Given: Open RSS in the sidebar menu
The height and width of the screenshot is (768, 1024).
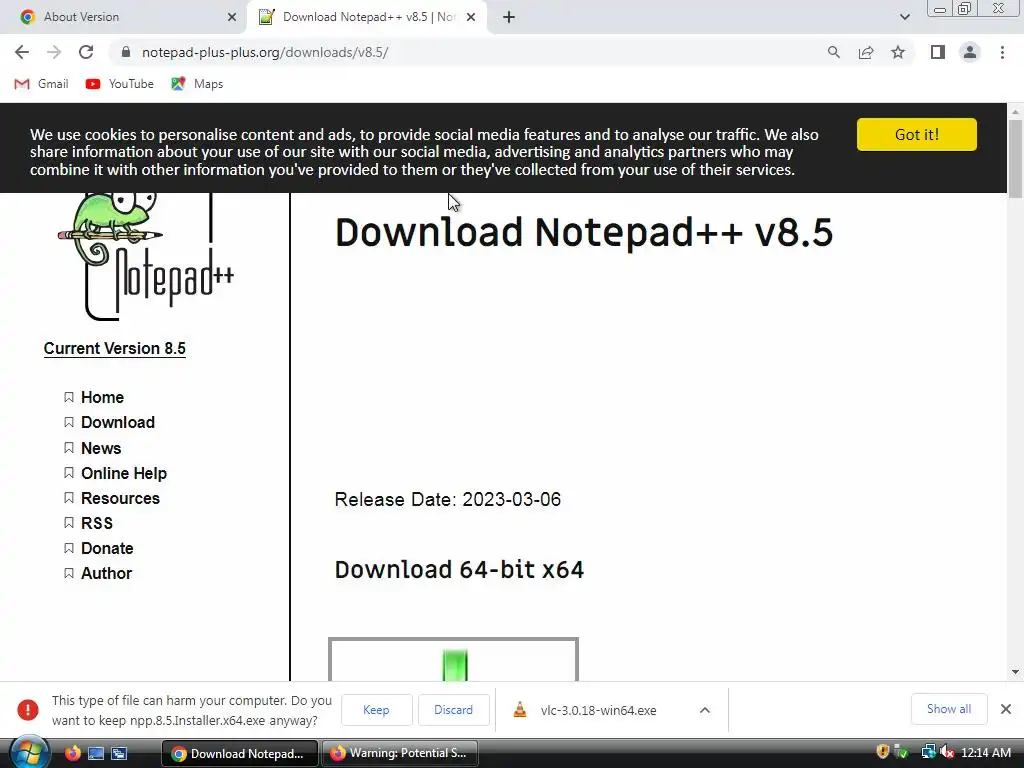Looking at the screenshot, I should point(97,524).
